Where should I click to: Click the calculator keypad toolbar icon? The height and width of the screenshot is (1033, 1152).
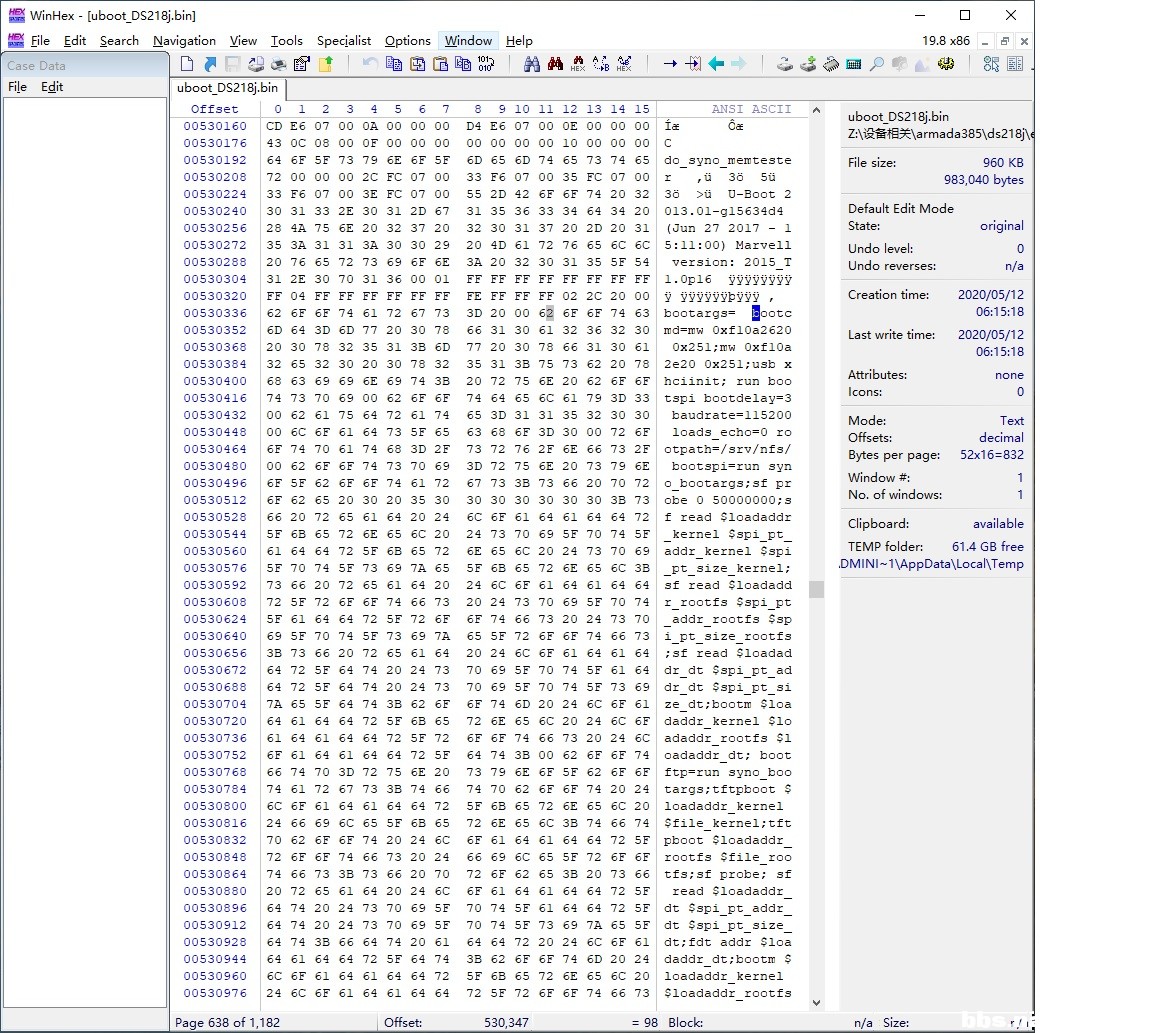point(854,65)
